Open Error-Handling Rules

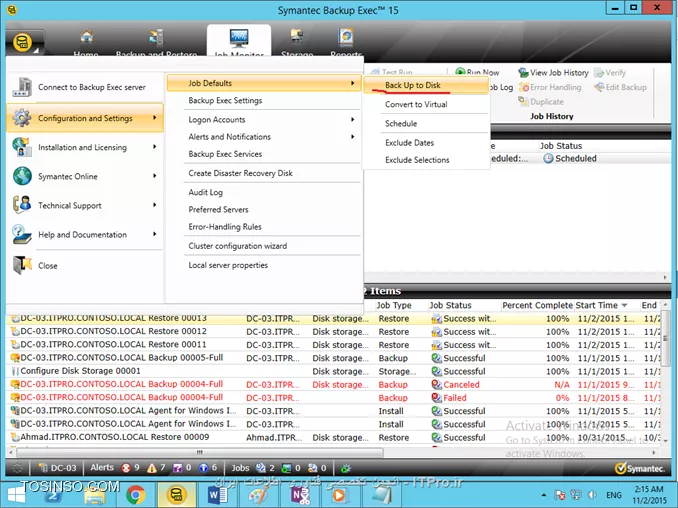225,227
